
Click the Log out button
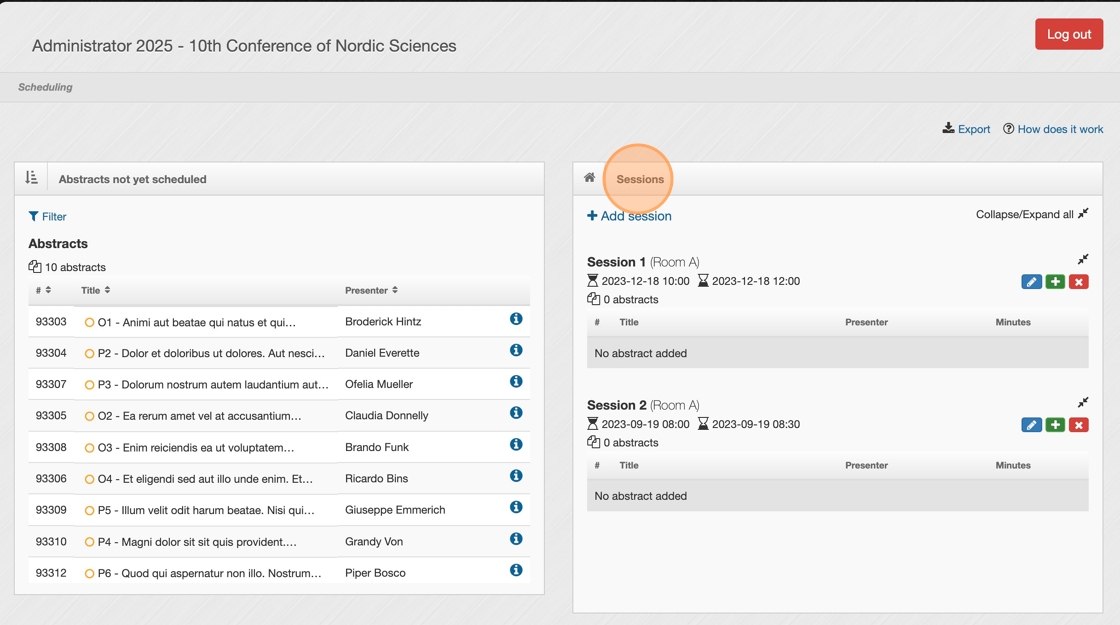pyautogui.click(x=1068, y=34)
